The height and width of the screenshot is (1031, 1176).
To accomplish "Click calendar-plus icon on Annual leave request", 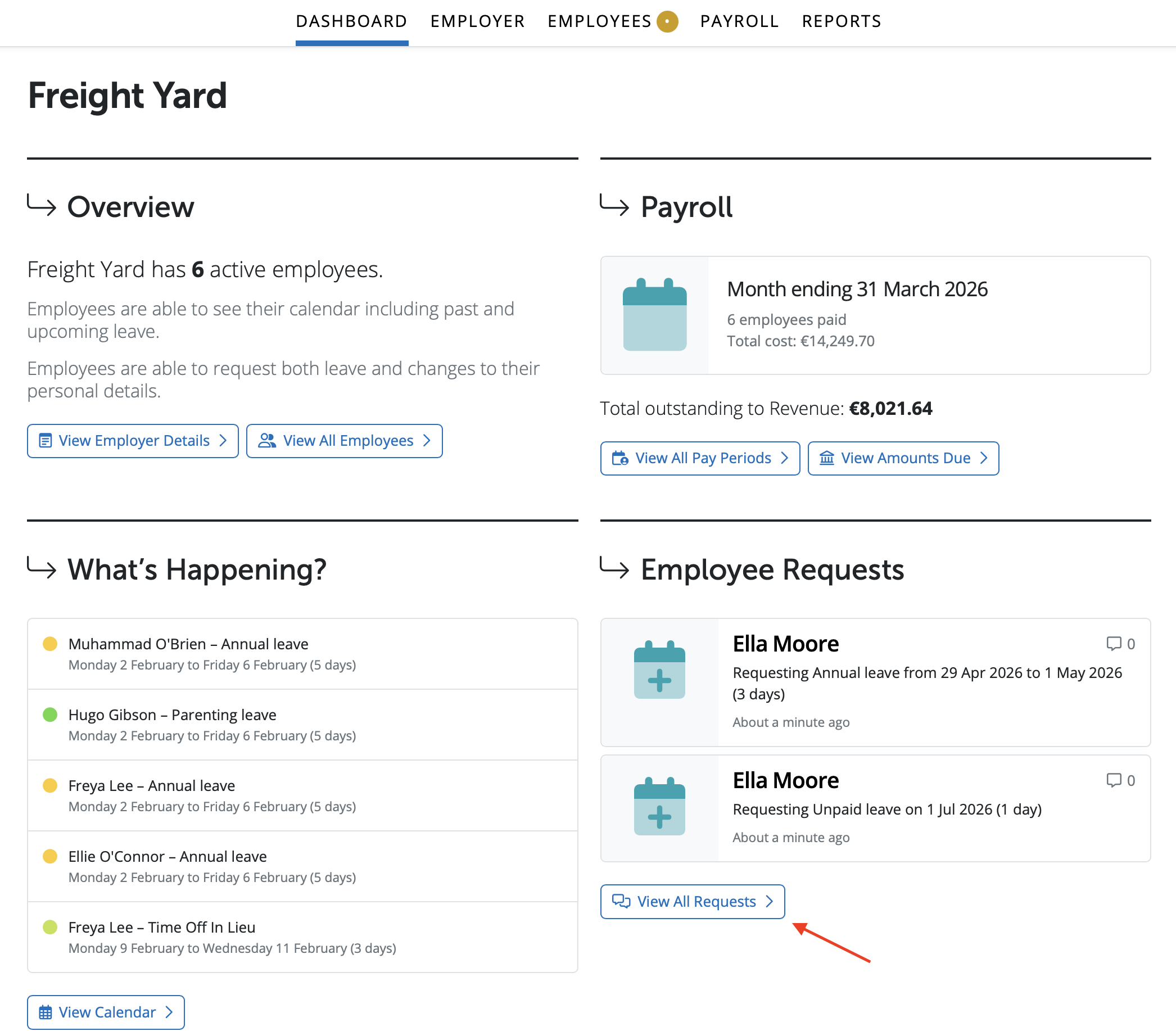I will [659, 670].
